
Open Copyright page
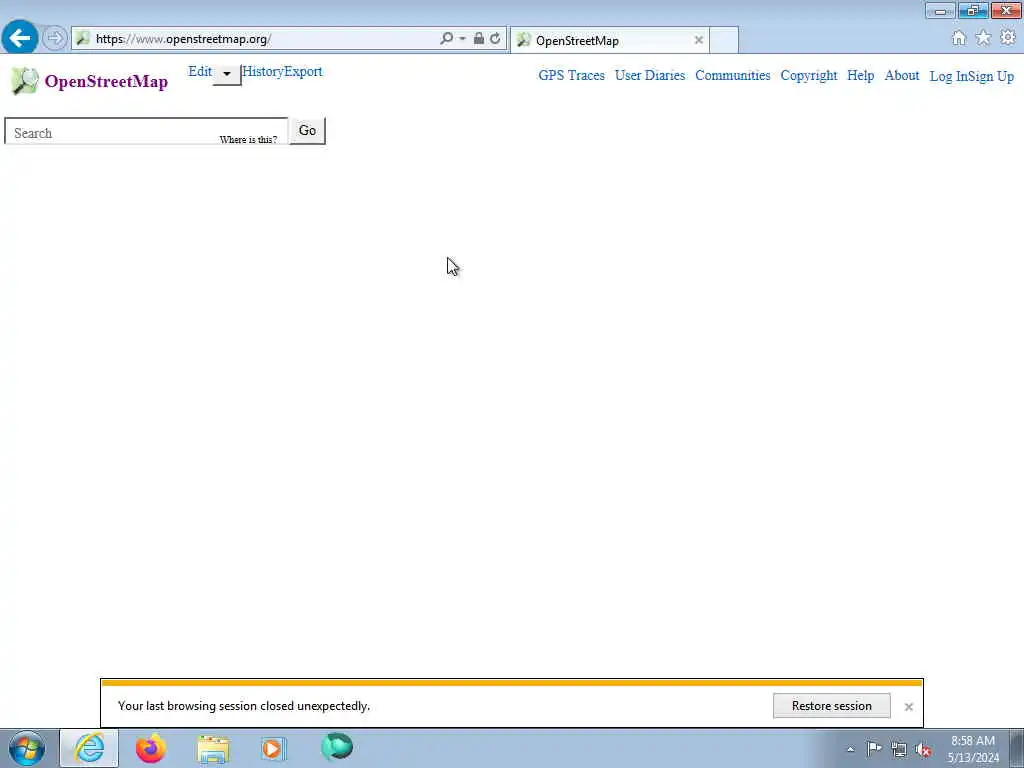click(808, 76)
